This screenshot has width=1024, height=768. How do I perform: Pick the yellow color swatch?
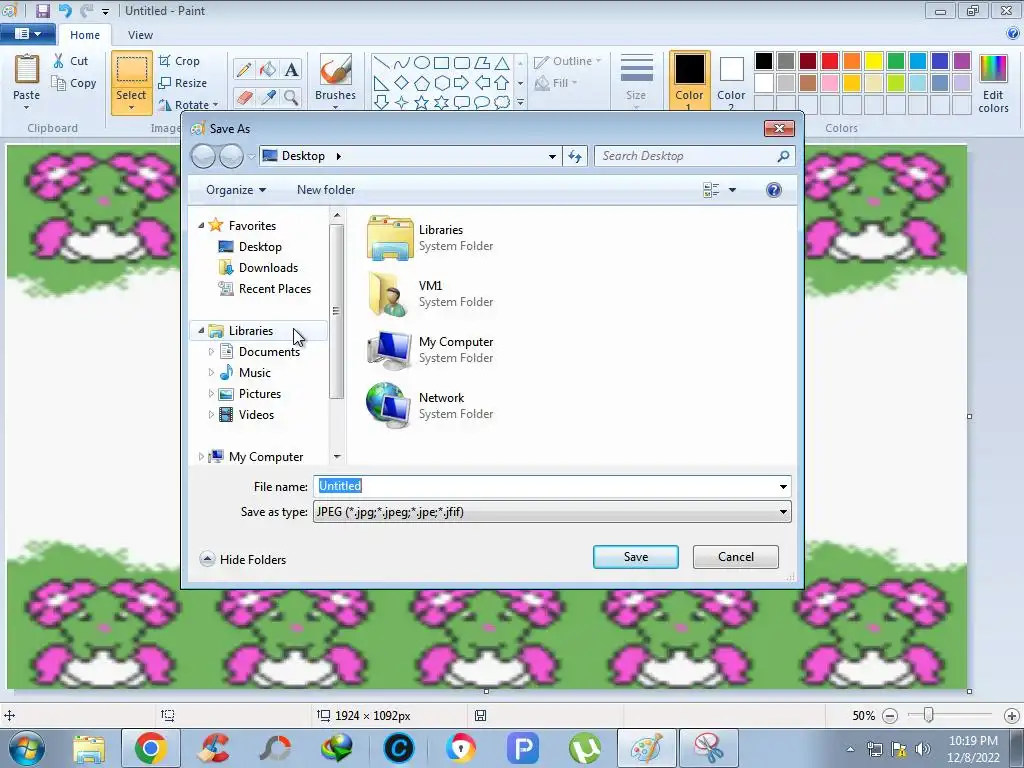(x=874, y=61)
